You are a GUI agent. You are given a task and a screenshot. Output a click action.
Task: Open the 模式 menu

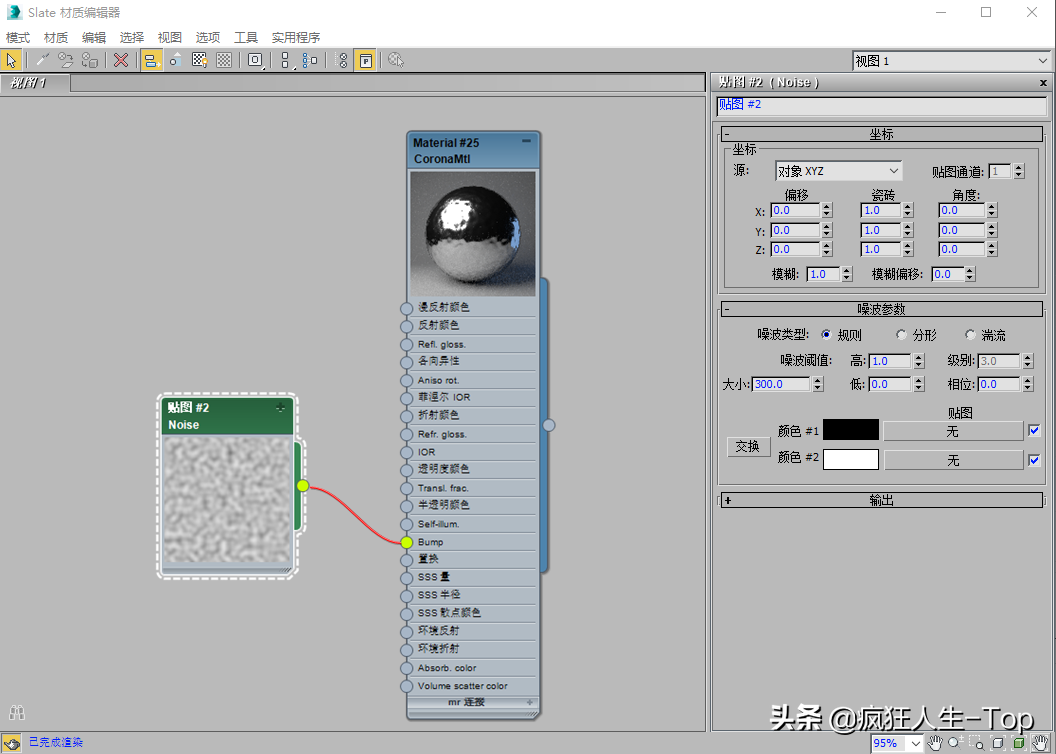click(18, 38)
